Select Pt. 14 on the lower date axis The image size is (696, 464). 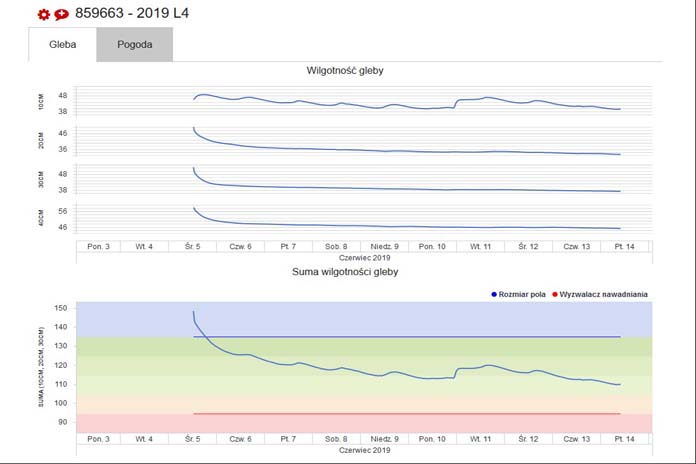click(x=625, y=439)
